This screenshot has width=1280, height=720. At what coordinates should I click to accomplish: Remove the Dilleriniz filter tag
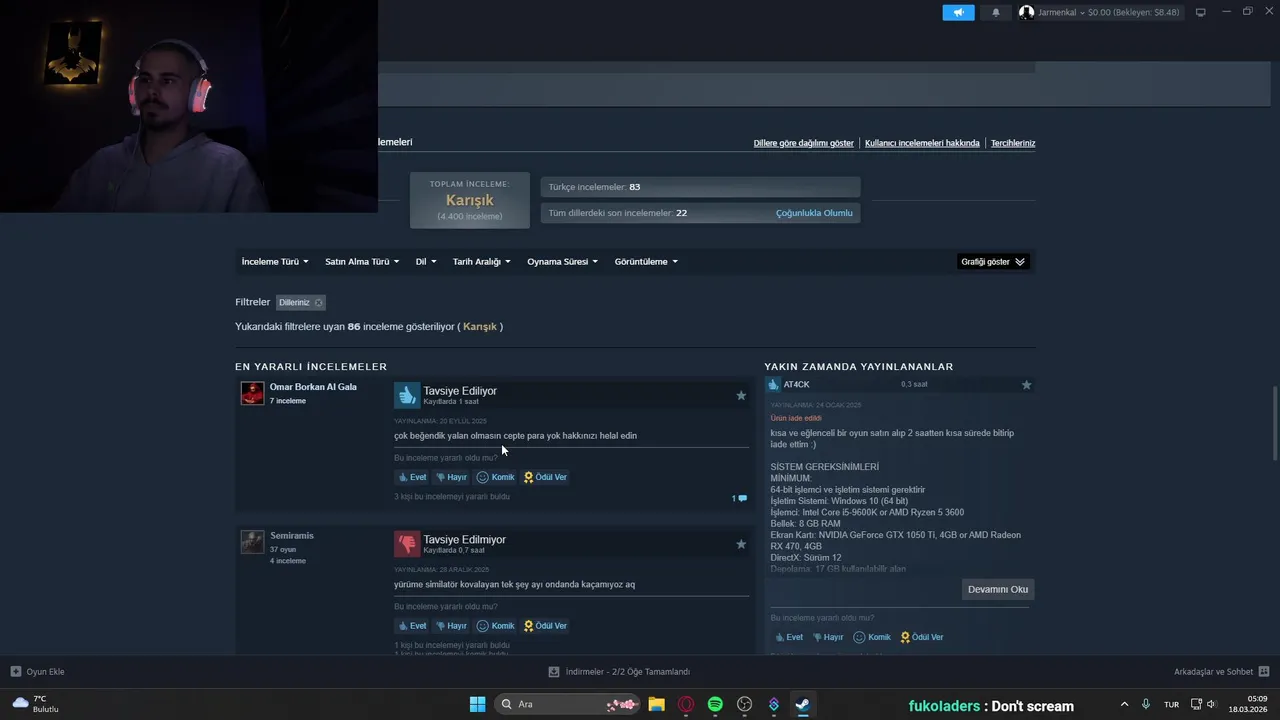pos(319,302)
